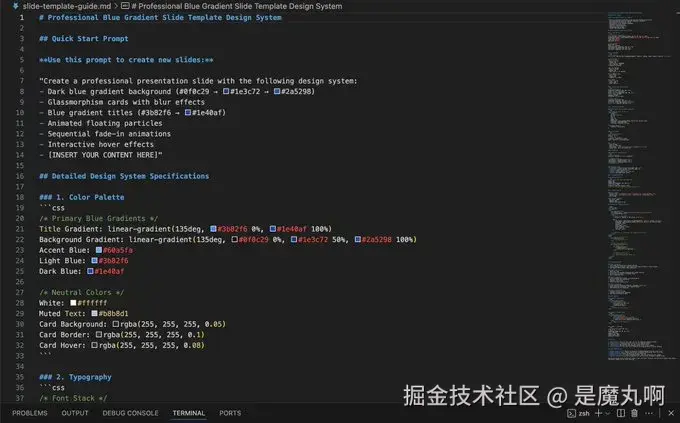Open the #60a5fa Accent Blue color swatch

point(99,250)
